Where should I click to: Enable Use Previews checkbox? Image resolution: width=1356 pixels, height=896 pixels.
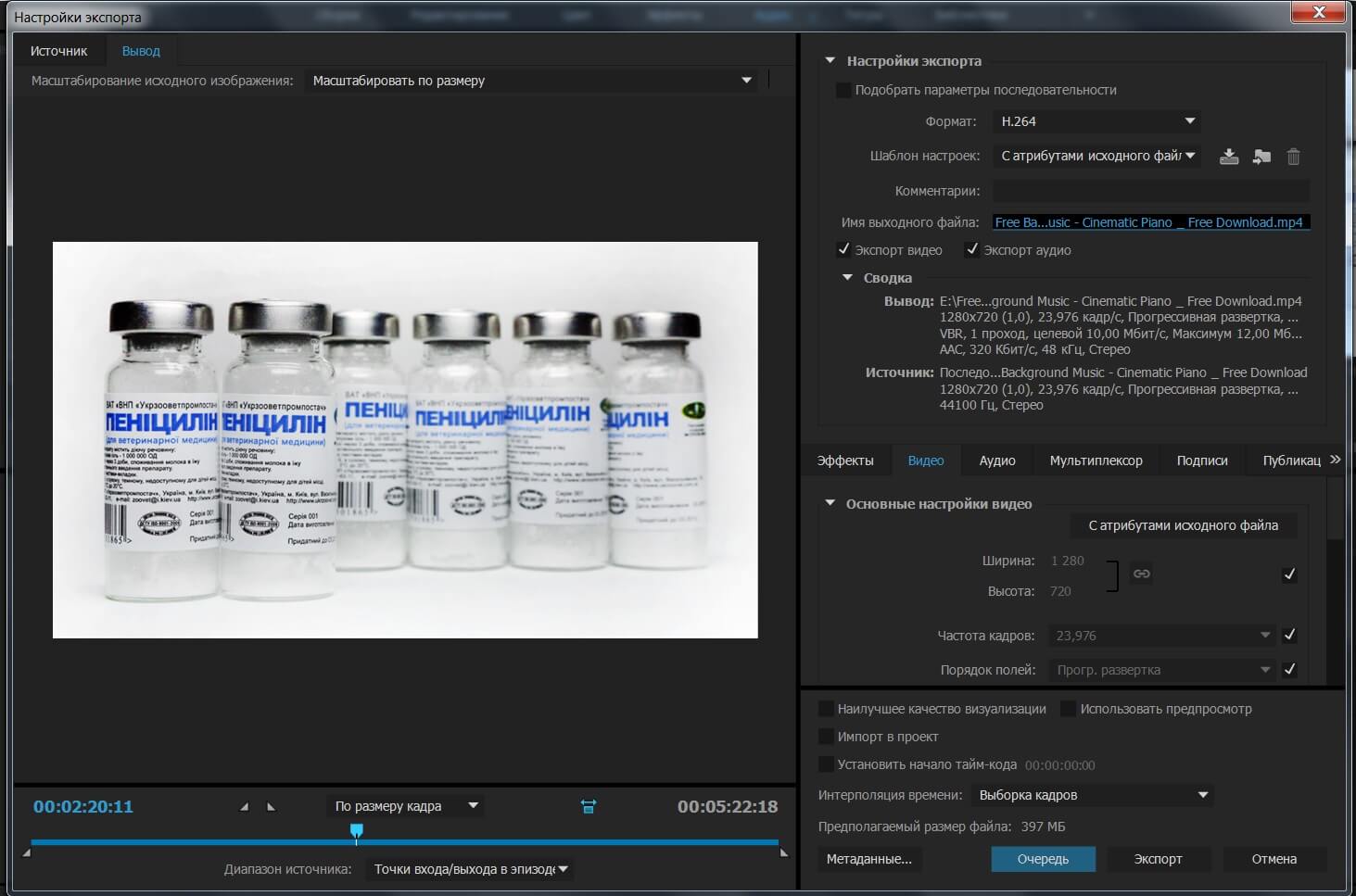[1068, 709]
